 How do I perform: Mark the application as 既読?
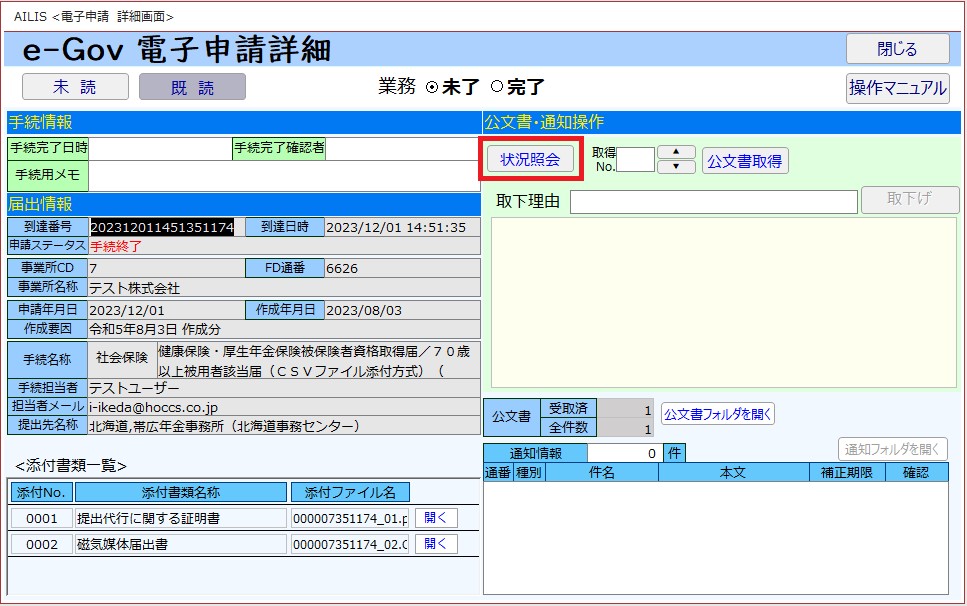coord(192,88)
